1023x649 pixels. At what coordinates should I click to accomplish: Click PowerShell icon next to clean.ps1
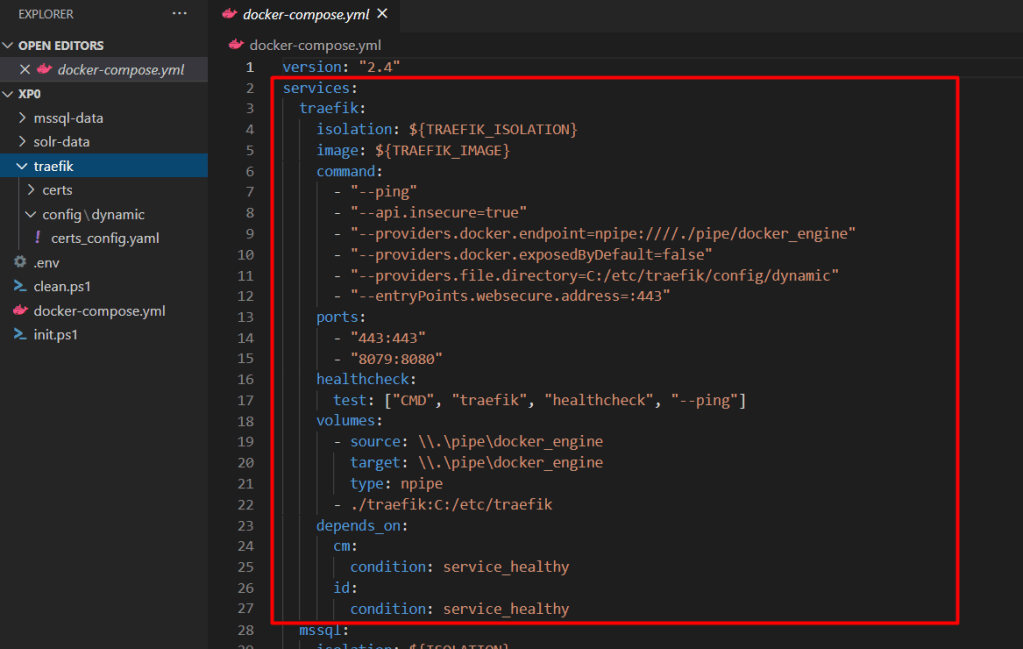coord(20,286)
